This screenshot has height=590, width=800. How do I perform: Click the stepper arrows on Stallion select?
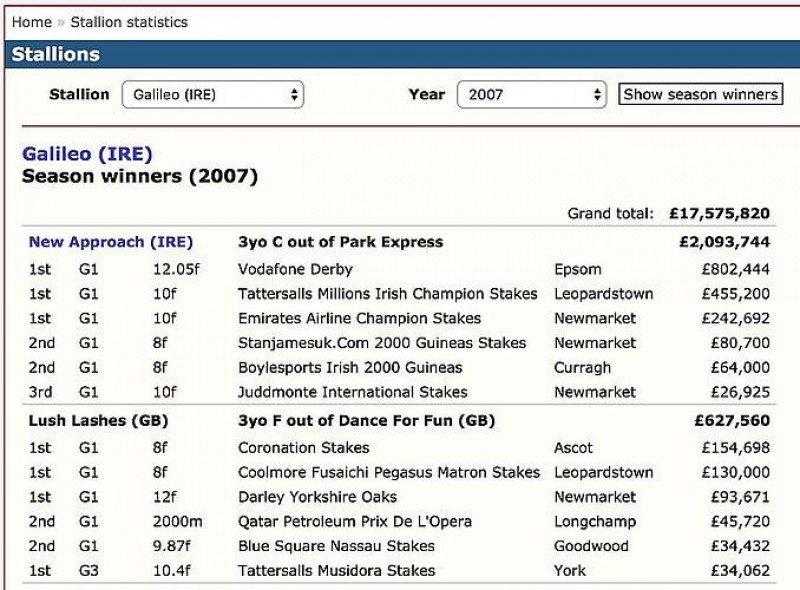(293, 95)
